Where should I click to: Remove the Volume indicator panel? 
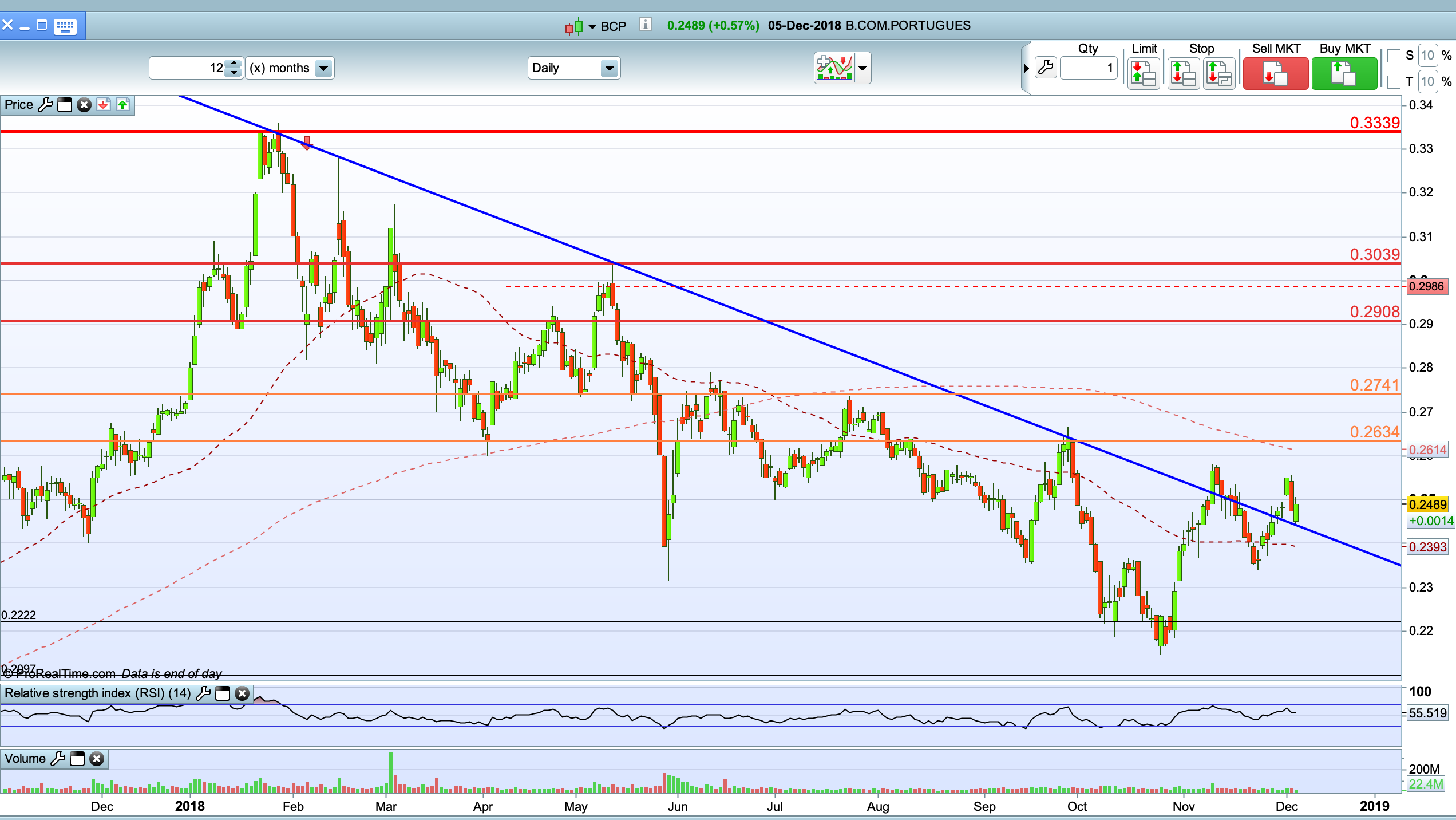point(97,759)
